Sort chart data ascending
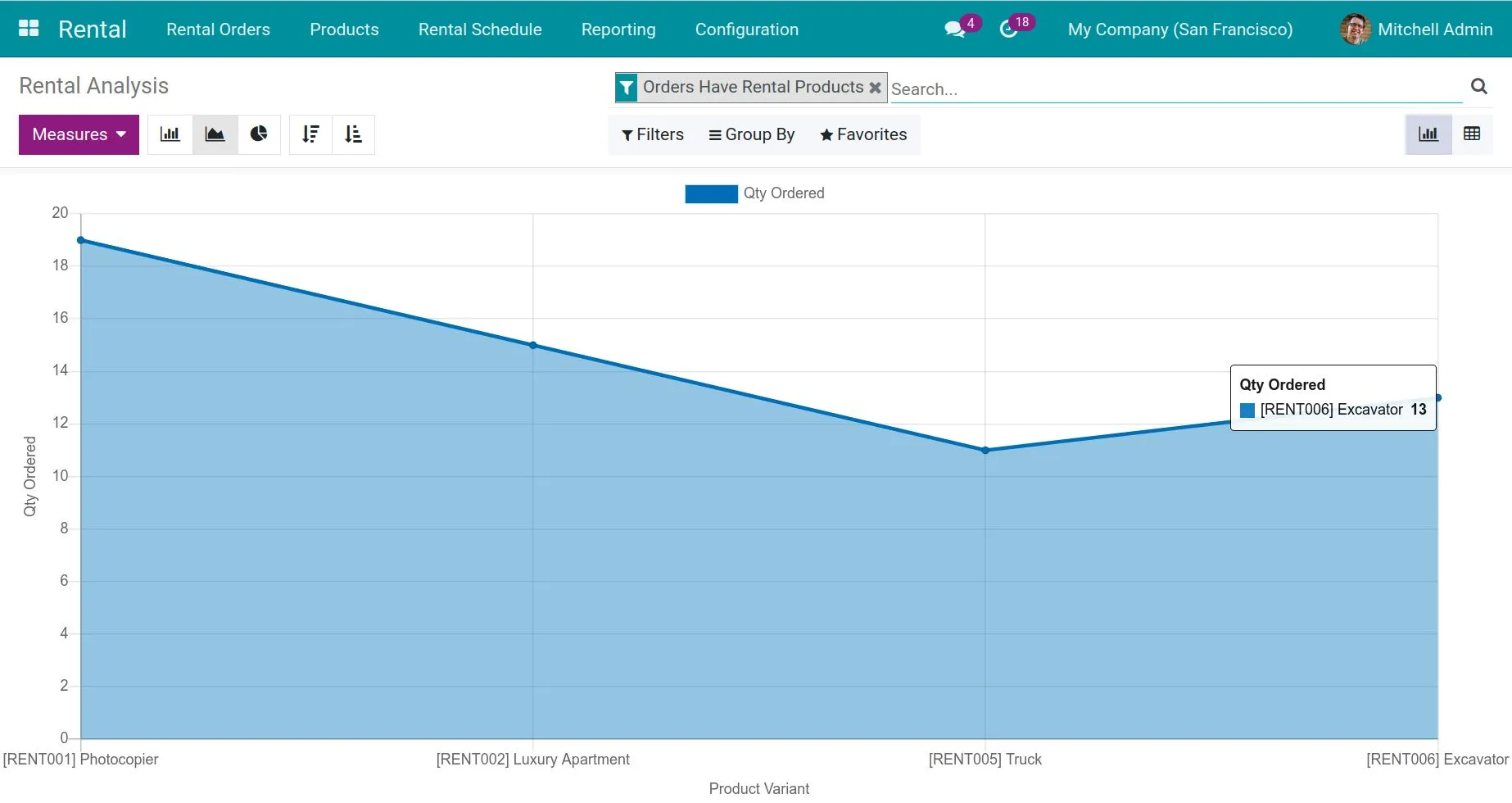The width and height of the screenshot is (1512, 803). pyautogui.click(x=354, y=134)
